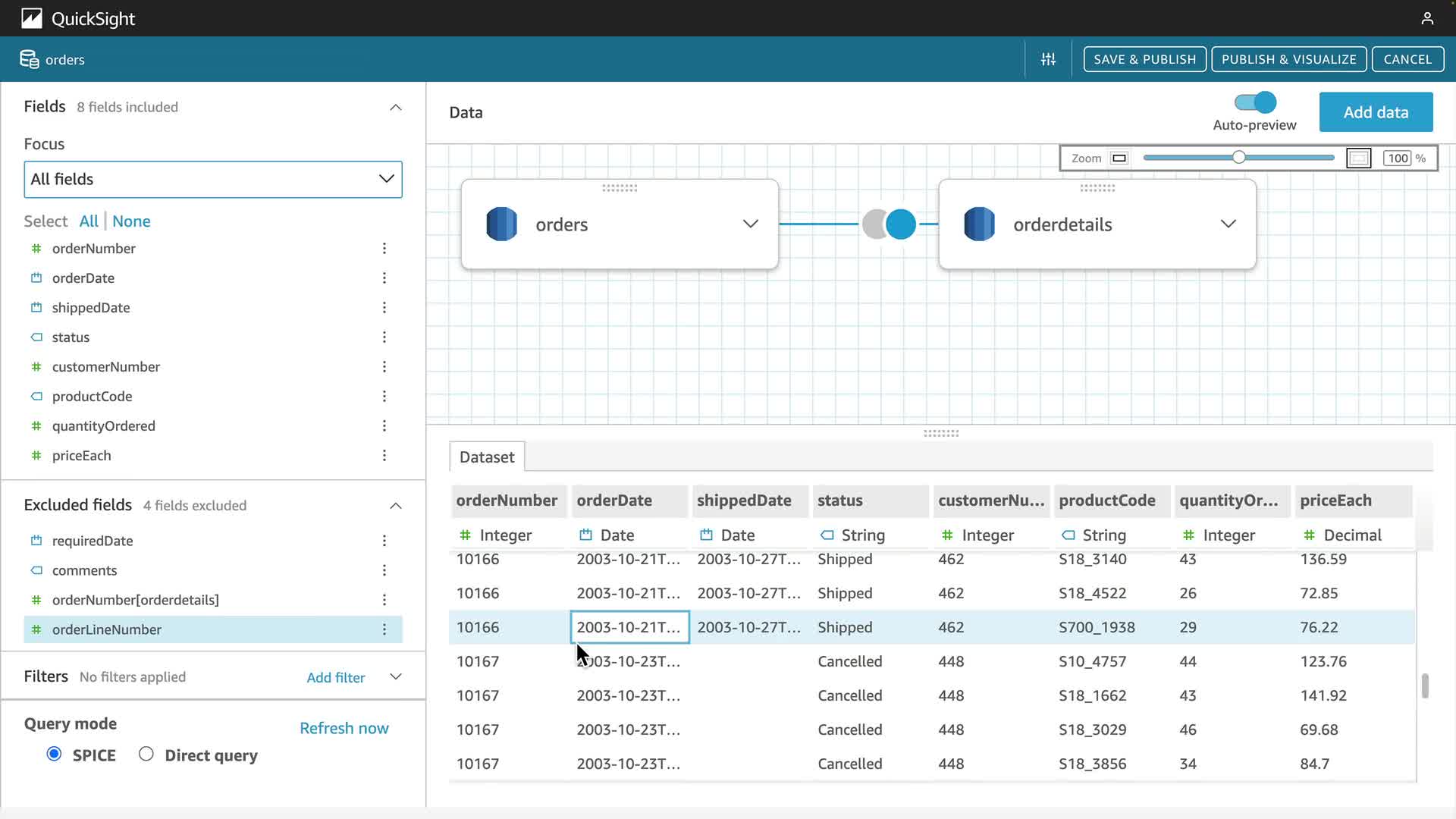Viewport: 1456px width, 819px height.
Task: Click the zoom out rectangle icon
Action: click(x=1119, y=158)
